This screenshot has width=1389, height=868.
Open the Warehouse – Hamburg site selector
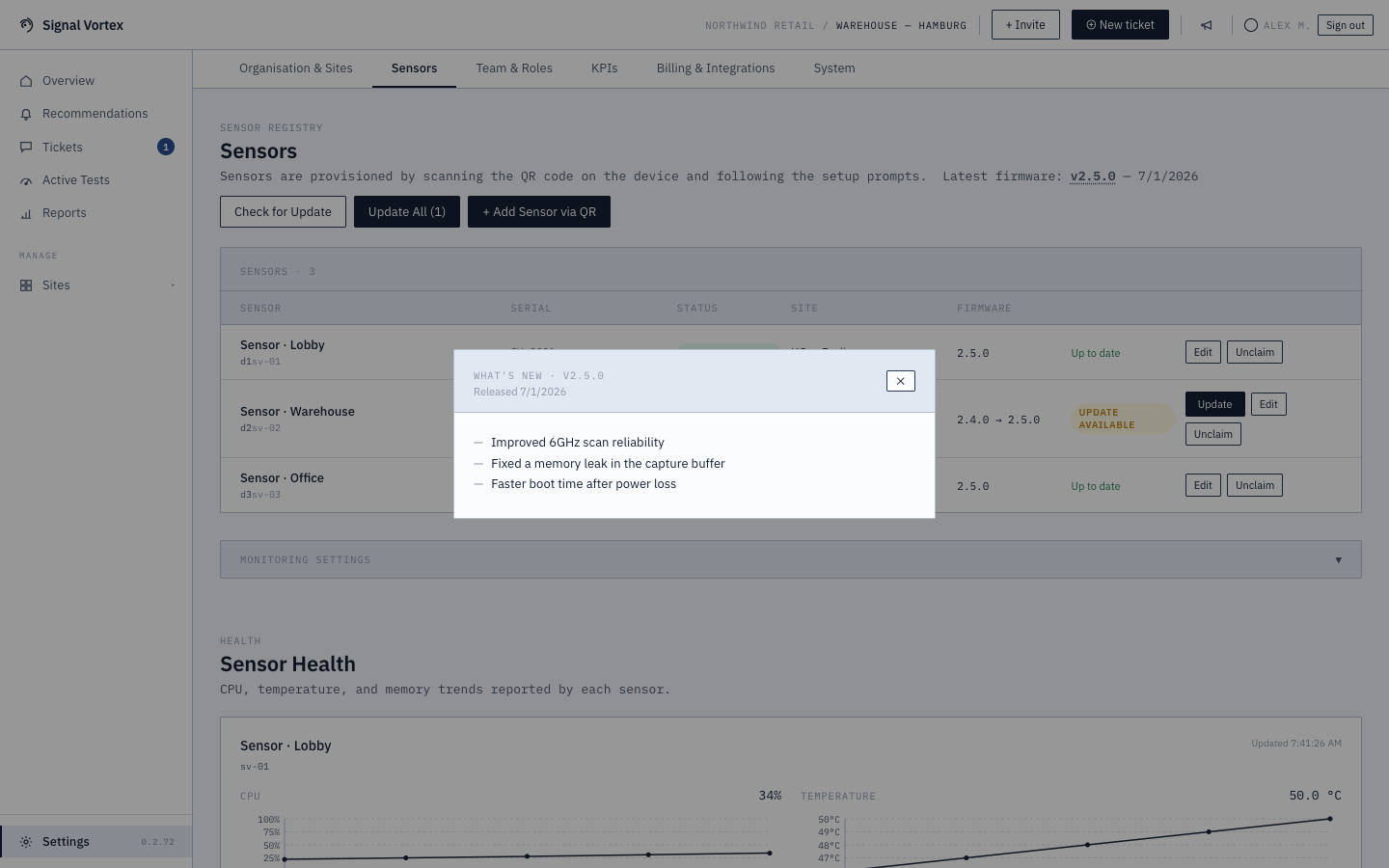[901, 26]
